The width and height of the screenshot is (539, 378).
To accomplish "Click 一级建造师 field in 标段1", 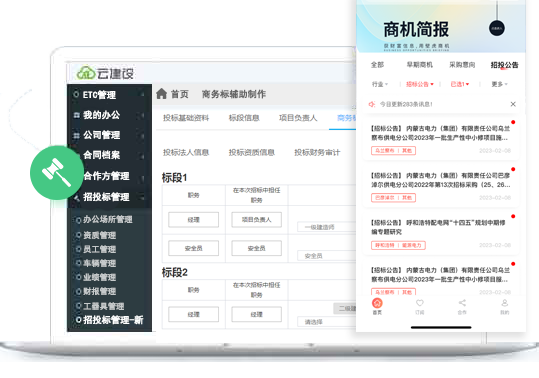I will pos(327,227).
